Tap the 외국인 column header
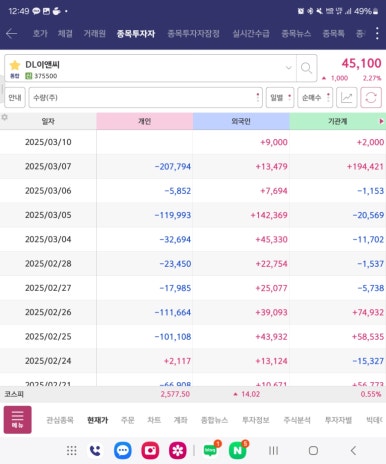Screen dimensions: 386x464 (x=241, y=121)
